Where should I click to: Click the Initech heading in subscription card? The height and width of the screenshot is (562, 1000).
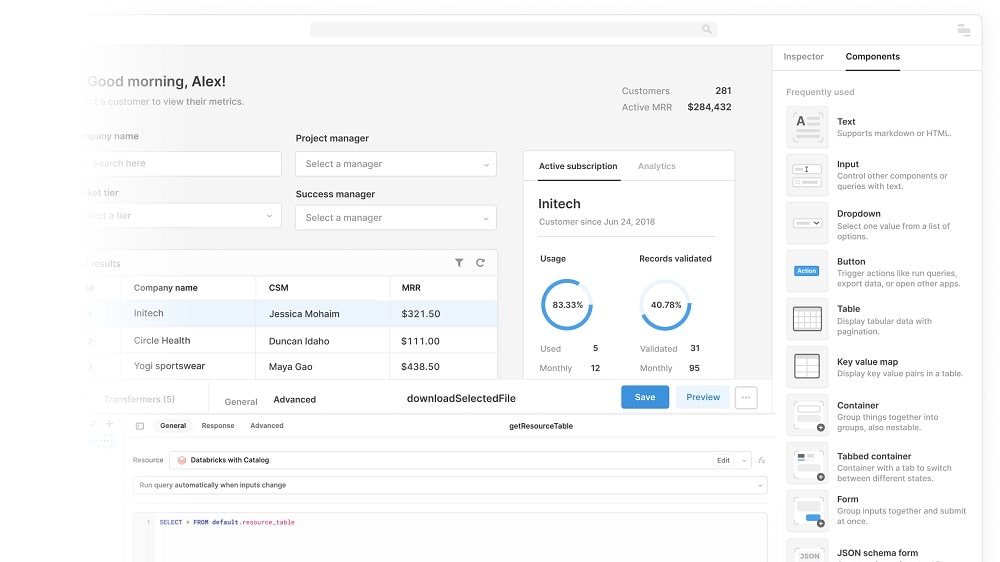559,204
